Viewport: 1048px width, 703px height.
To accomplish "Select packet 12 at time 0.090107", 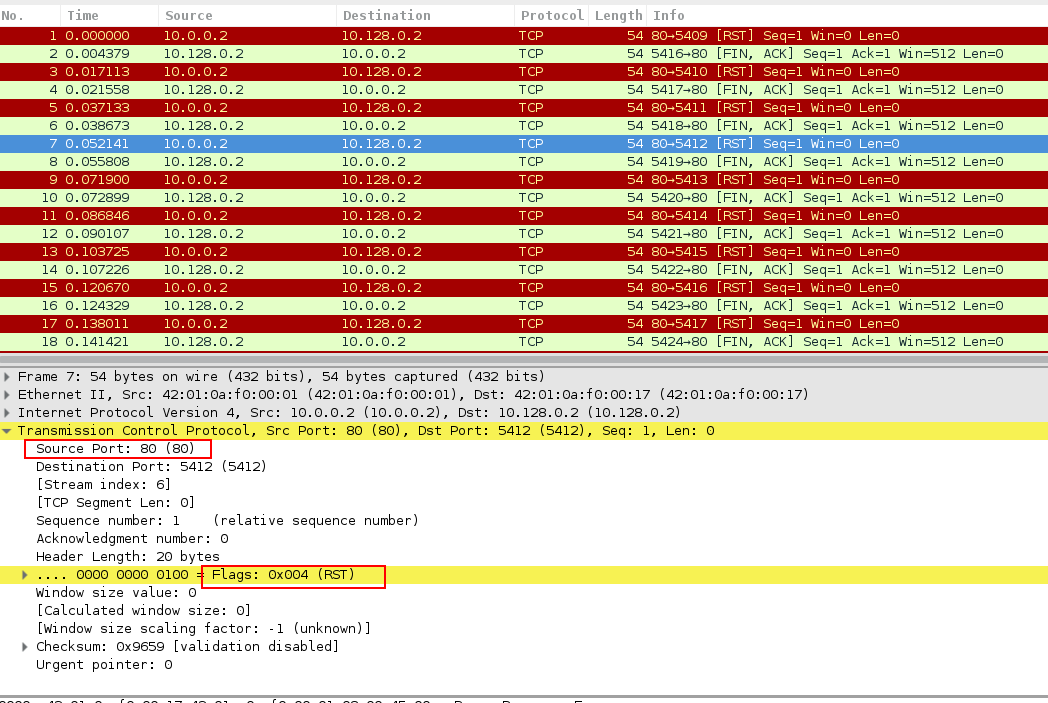I will (524, 235).
